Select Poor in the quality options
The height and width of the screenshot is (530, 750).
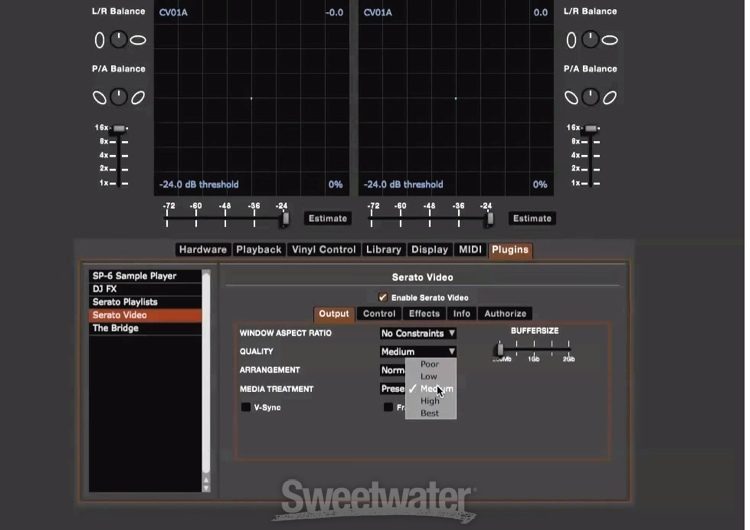429,365
